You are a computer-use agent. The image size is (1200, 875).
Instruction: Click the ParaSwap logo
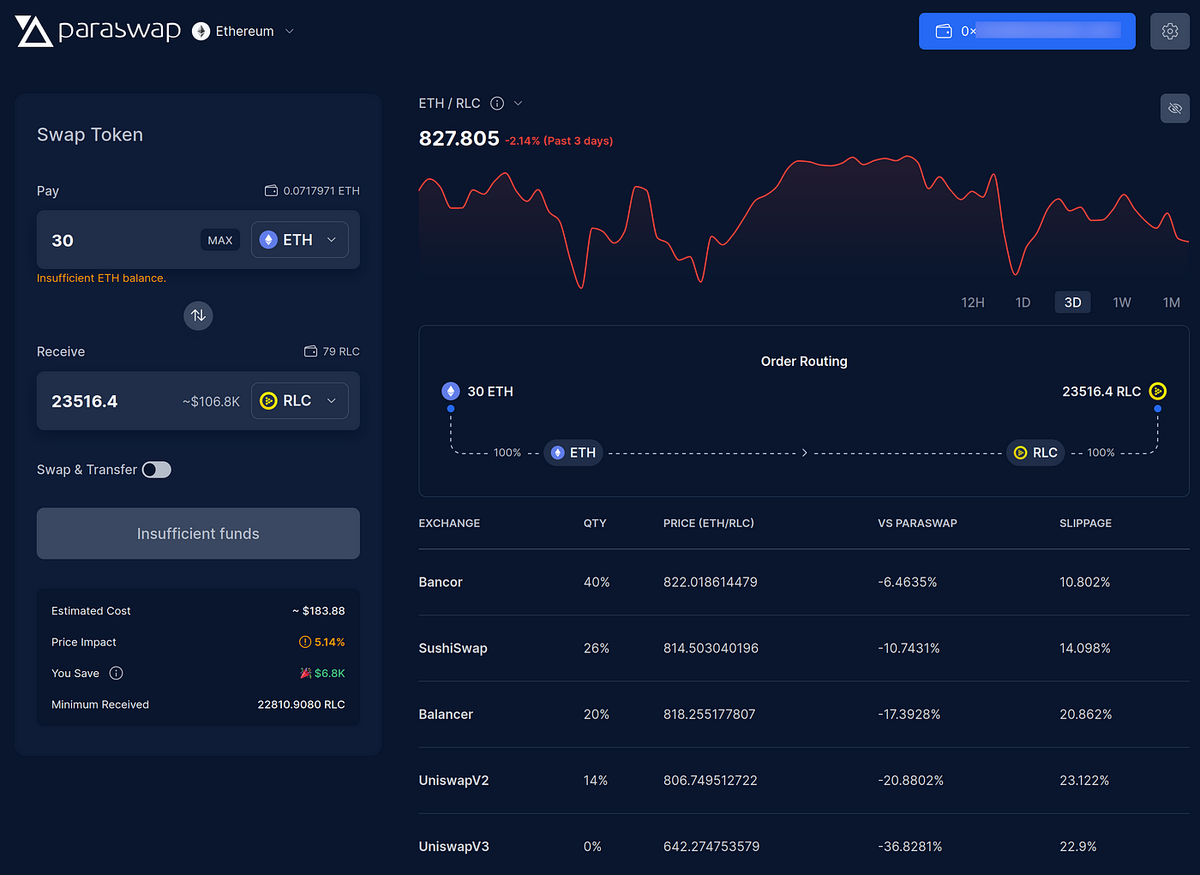[x=98, y=31]
